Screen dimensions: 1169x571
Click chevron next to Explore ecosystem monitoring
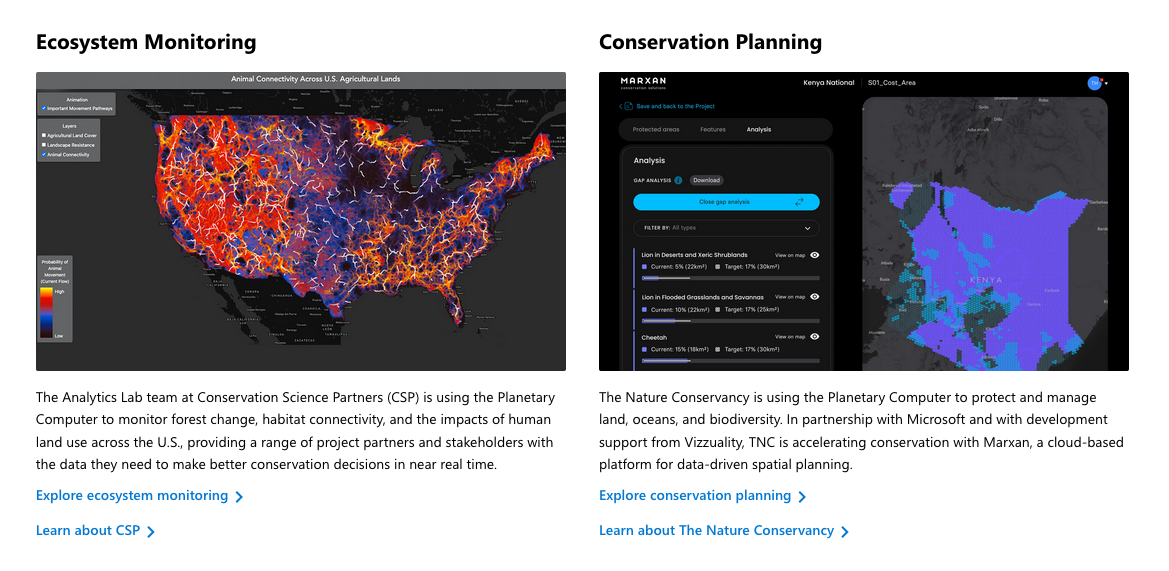[239, 497]
